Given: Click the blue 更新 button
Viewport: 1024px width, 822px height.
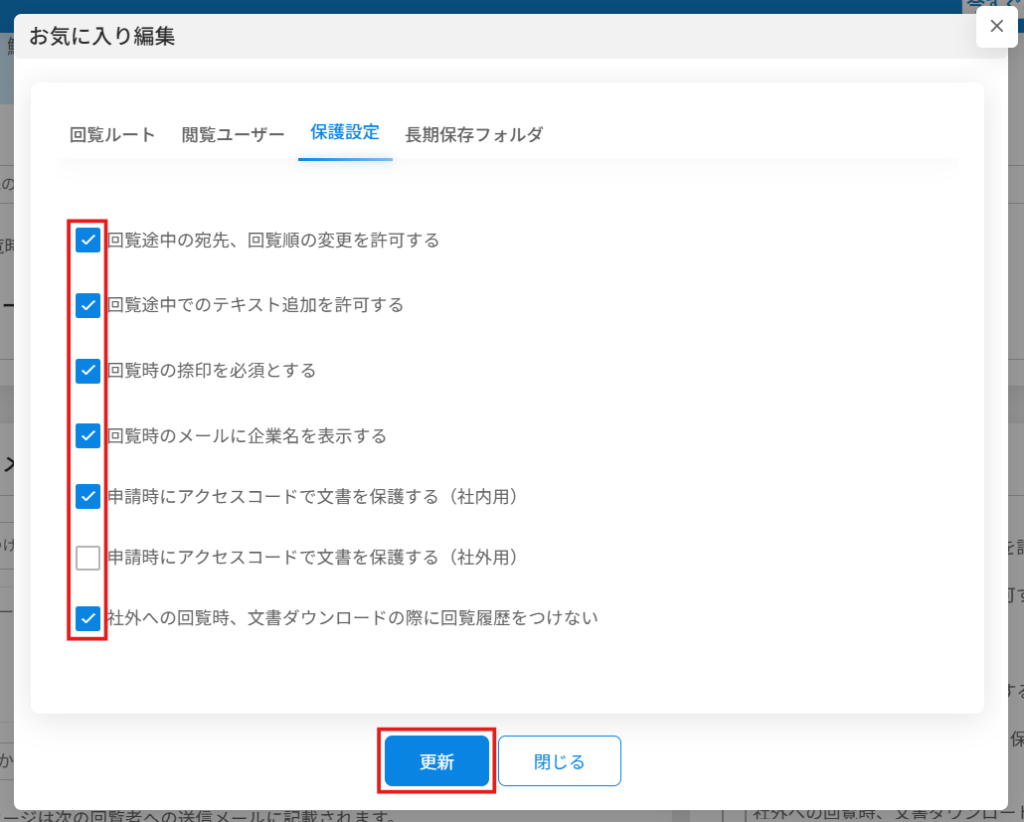Looking at the screenshot, I should (x=437, y=762).
